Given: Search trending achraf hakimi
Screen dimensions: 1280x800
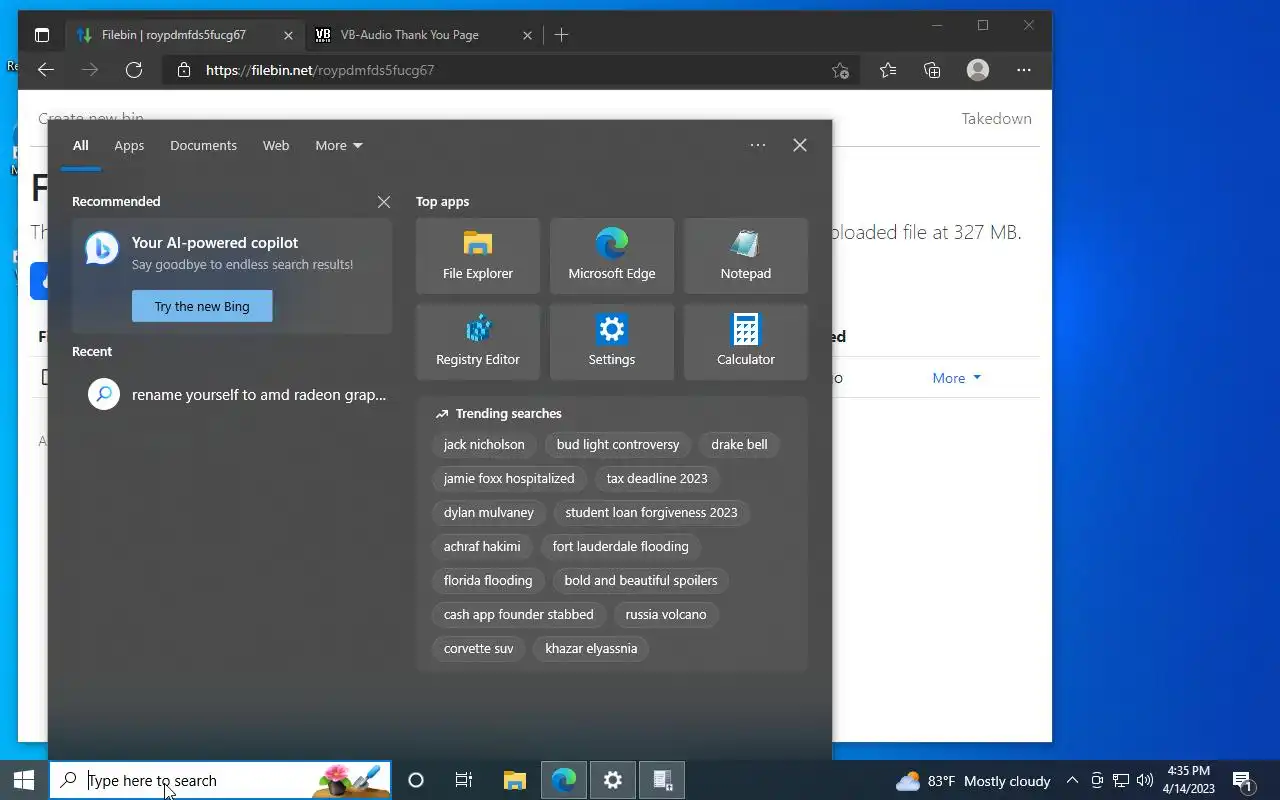Looking at the screenshot, I should pos(482,546).
